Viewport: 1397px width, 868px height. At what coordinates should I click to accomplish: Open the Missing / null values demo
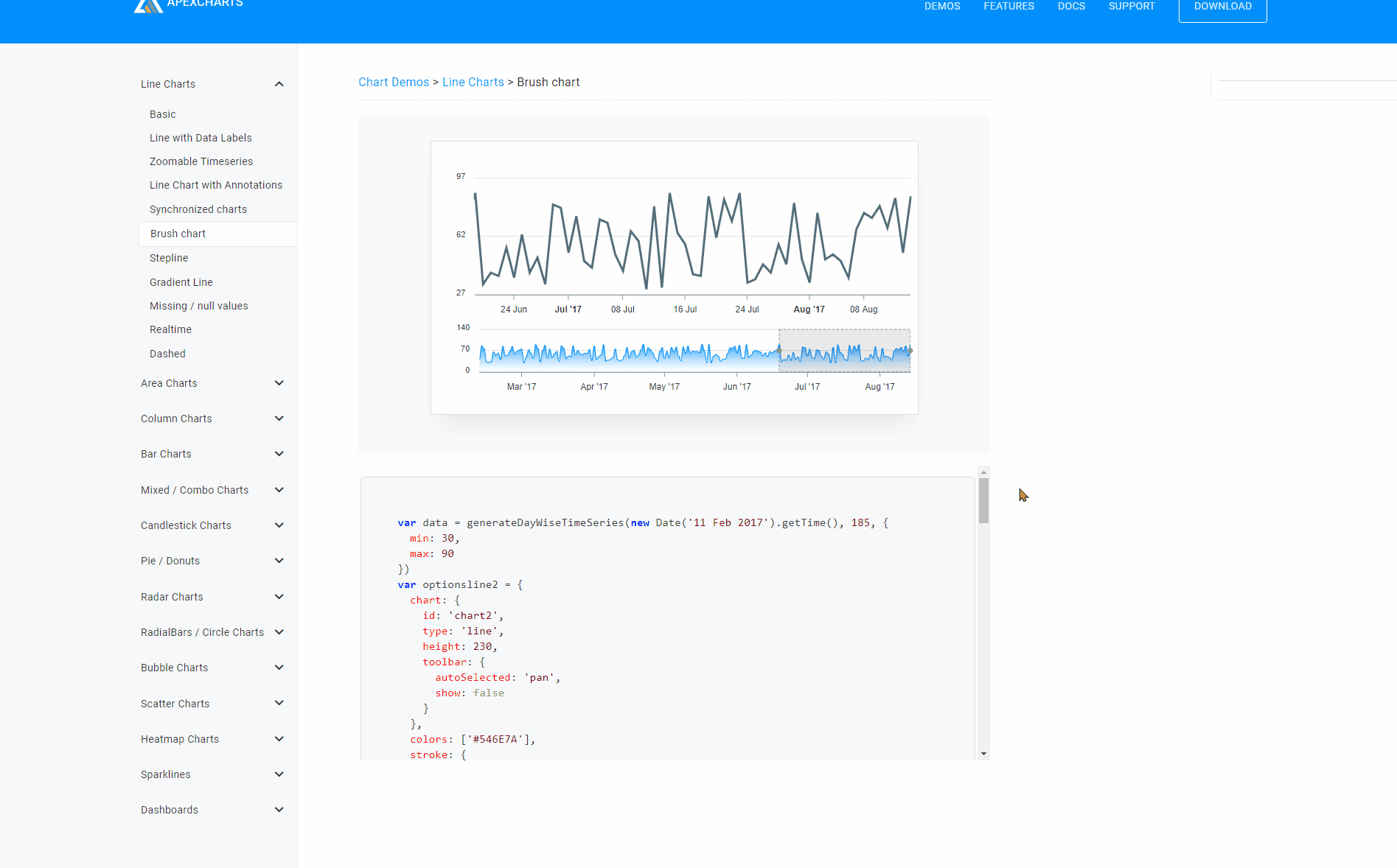(x=199, y=306)
